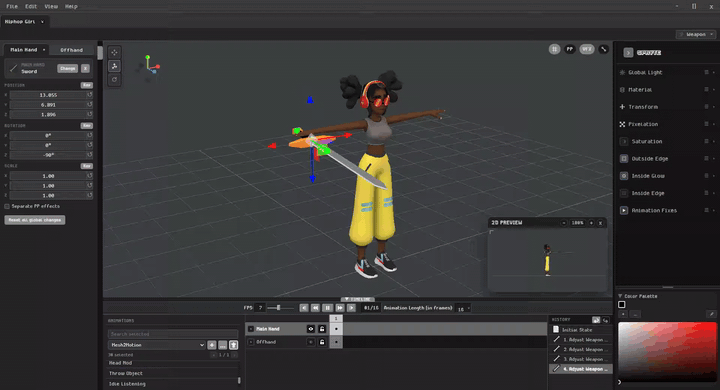Click the Global Light sun icon

coord(622,72)
